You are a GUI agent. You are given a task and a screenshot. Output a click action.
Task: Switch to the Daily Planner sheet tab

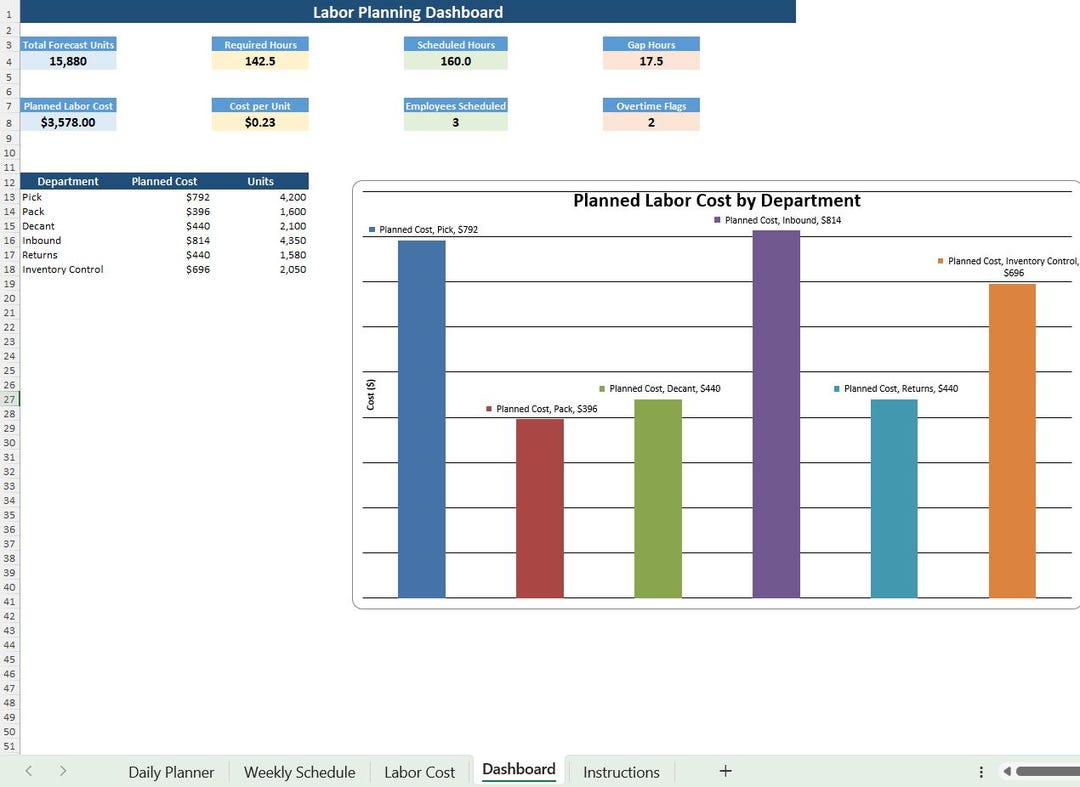coord(171,772)
